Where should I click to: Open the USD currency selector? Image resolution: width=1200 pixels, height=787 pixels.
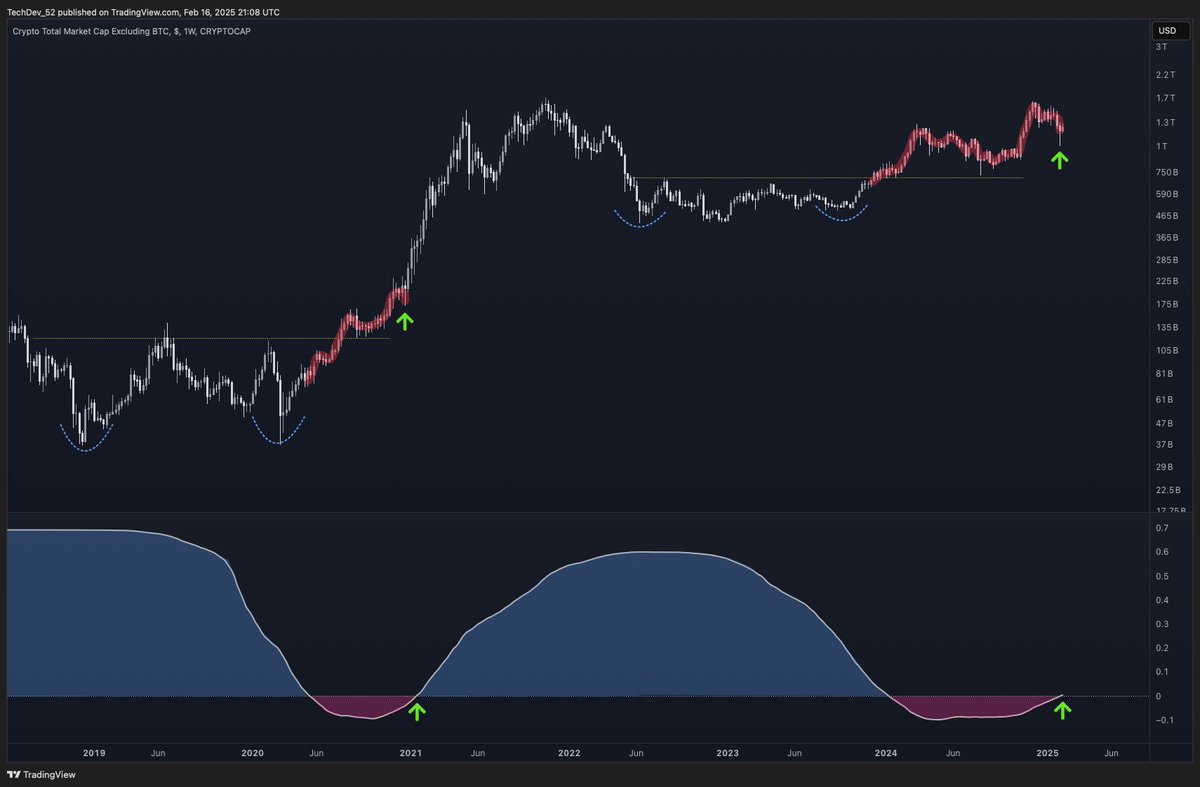tap(1169, 31)
